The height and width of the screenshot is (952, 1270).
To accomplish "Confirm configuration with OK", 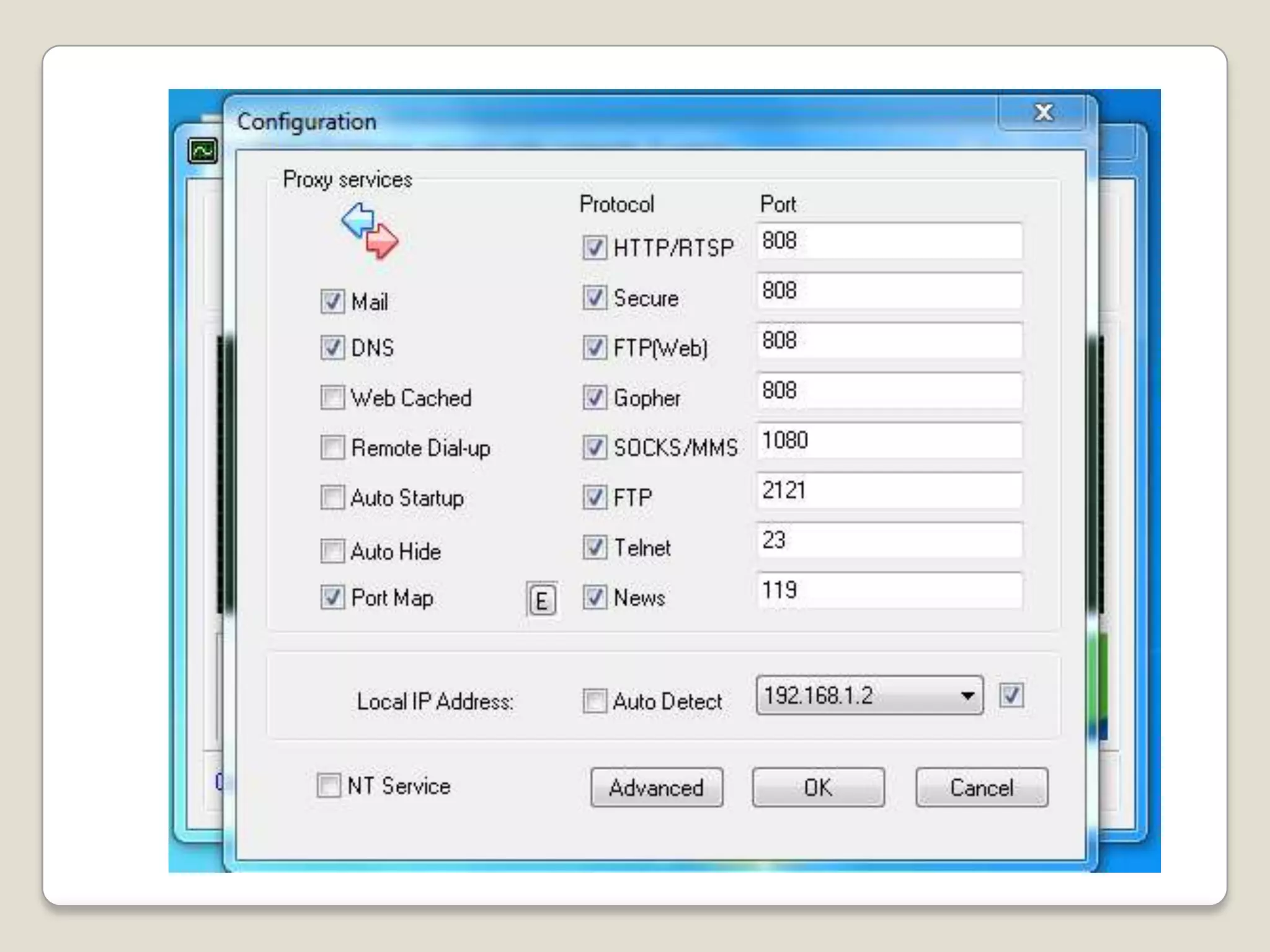I will pyautogui.click(x=818, y=788).
